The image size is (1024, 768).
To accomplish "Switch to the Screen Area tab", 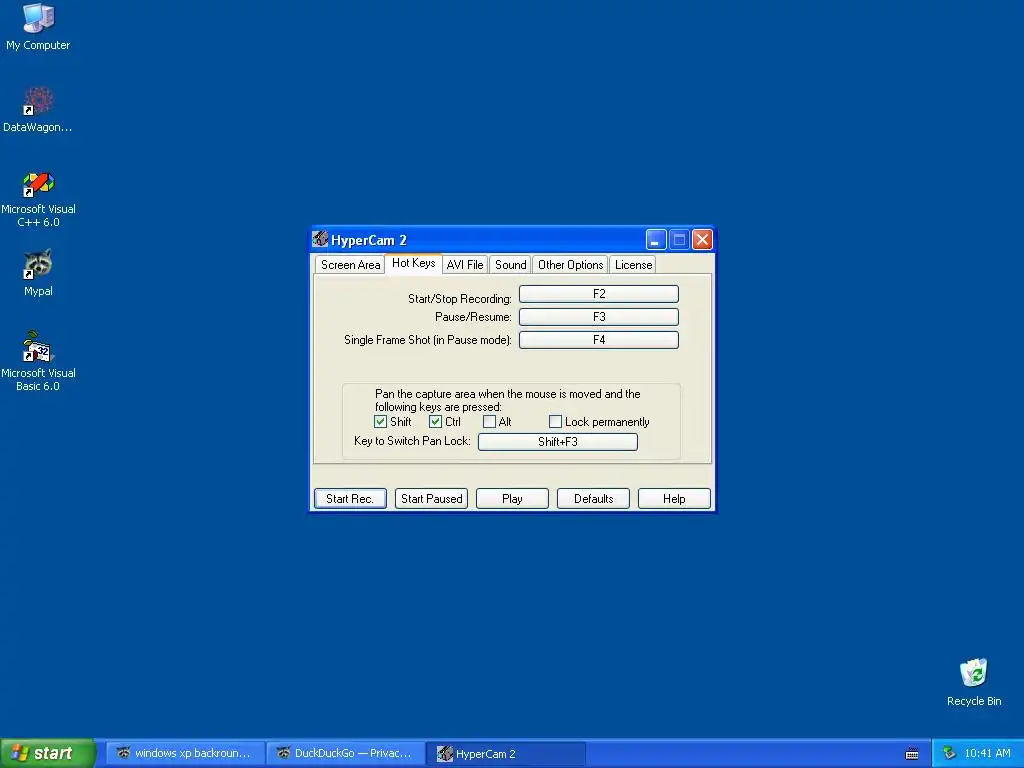I will pos(350,264).
